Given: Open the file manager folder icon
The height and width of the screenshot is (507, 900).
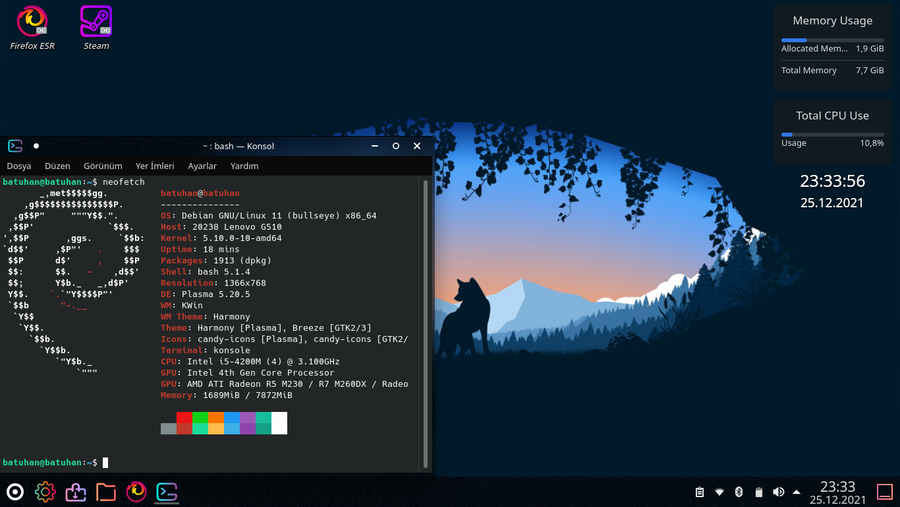Looking at the screenshot, I should (x=106, y=492).
